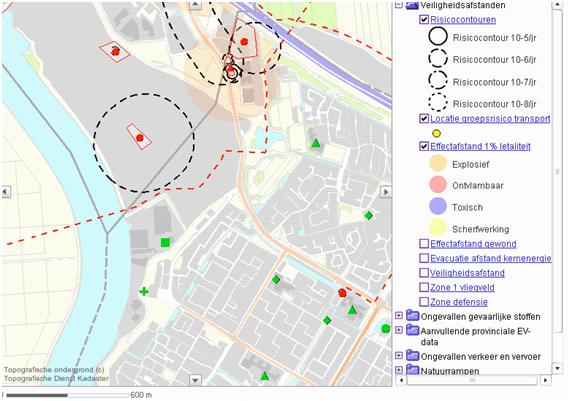The height and width of the screenshot is (401, 571).
Task: Select Ongevallen verkeer en vervoer item
Action: pyautogui.click(x=480, y=357)
